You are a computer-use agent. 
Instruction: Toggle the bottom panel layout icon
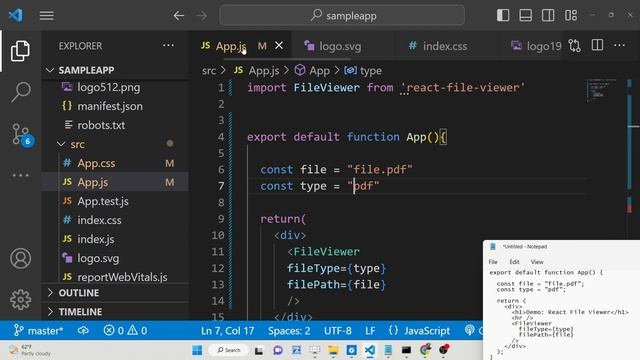coord(525,16)
